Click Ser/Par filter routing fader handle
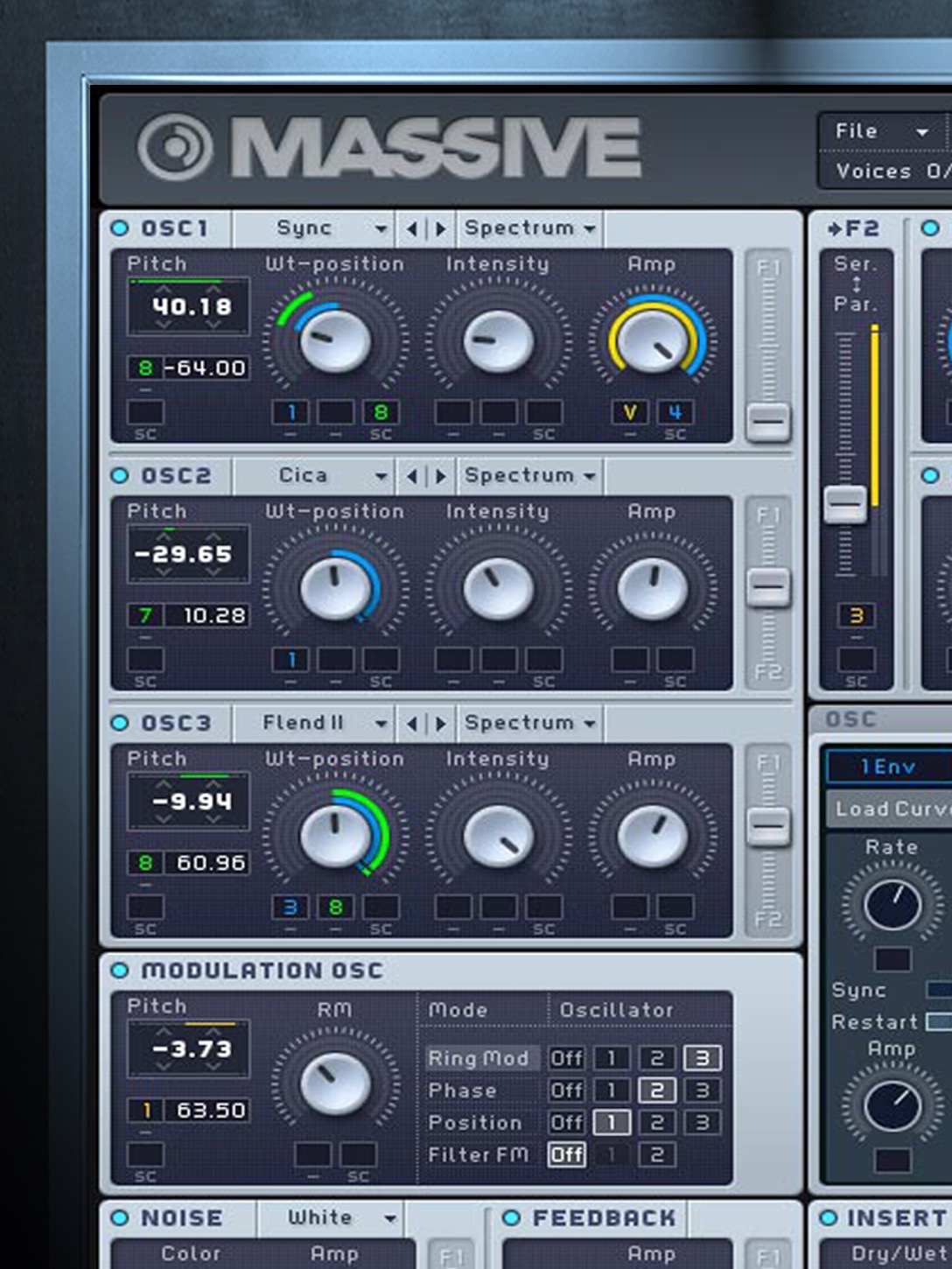Viewport: 952px width, 1269px height. coord(845,504)
